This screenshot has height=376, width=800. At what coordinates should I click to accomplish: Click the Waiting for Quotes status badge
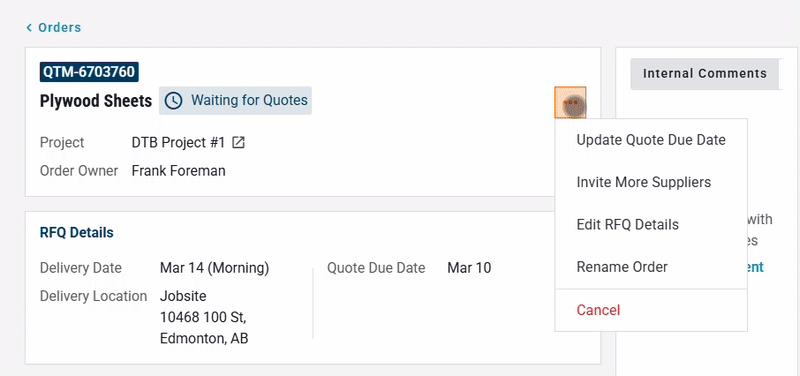pyautogui.click(x=235, y=101)
